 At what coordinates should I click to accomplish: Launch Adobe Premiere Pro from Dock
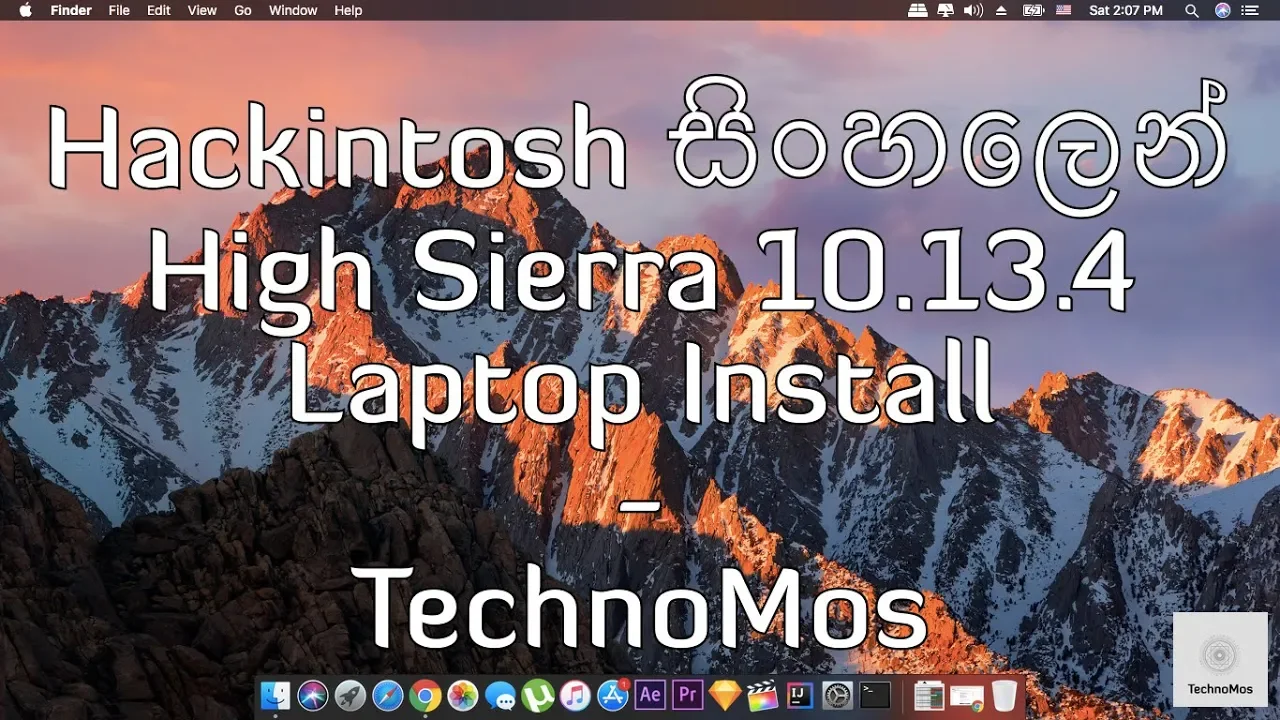(x=688, y=695)
